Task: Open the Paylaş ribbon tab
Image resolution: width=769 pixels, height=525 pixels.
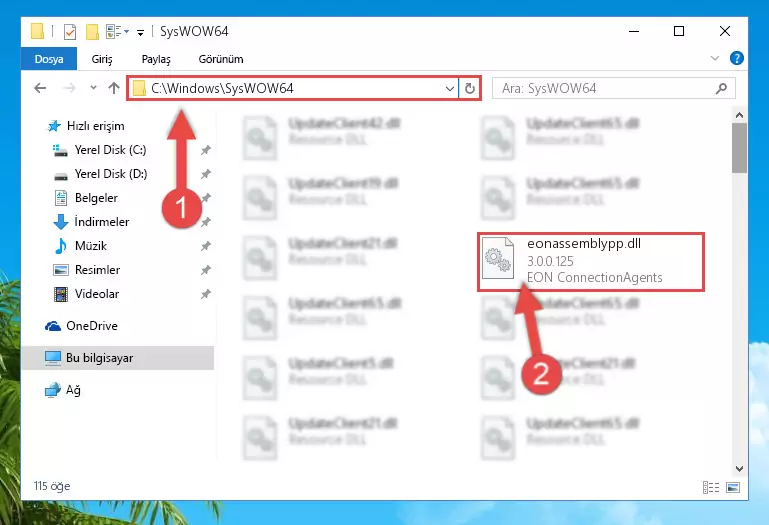Action: pyautogui.click(x=156, y=59)
